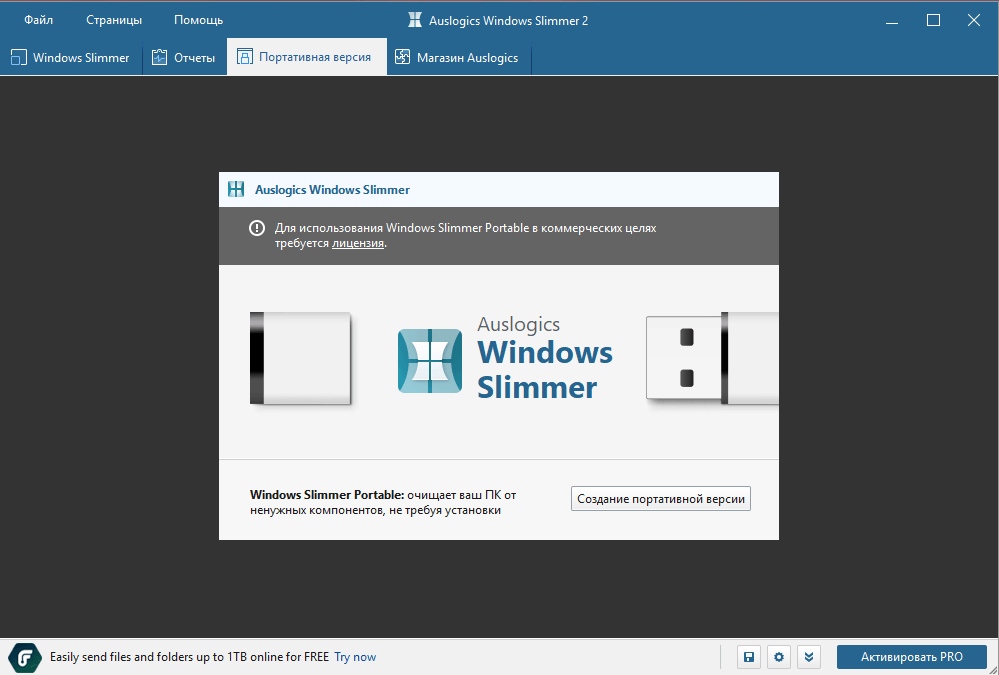Follow the Try now link
999x675 pixels.
[355, 657]
